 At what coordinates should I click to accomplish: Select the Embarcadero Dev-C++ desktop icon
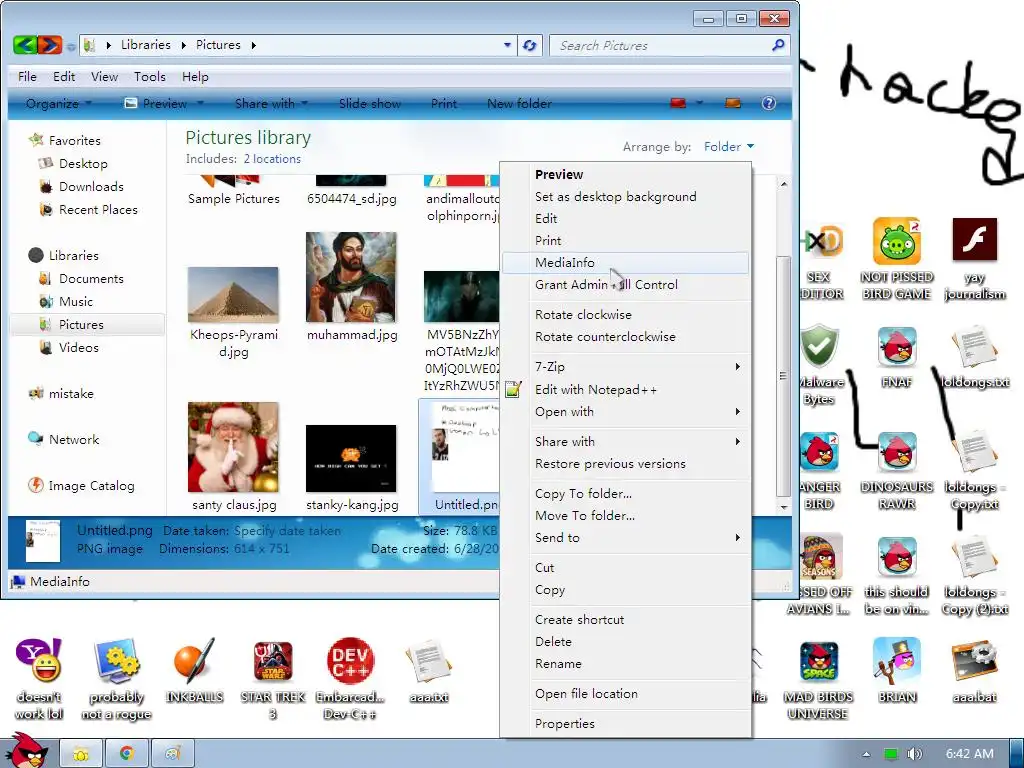point(350,679)
